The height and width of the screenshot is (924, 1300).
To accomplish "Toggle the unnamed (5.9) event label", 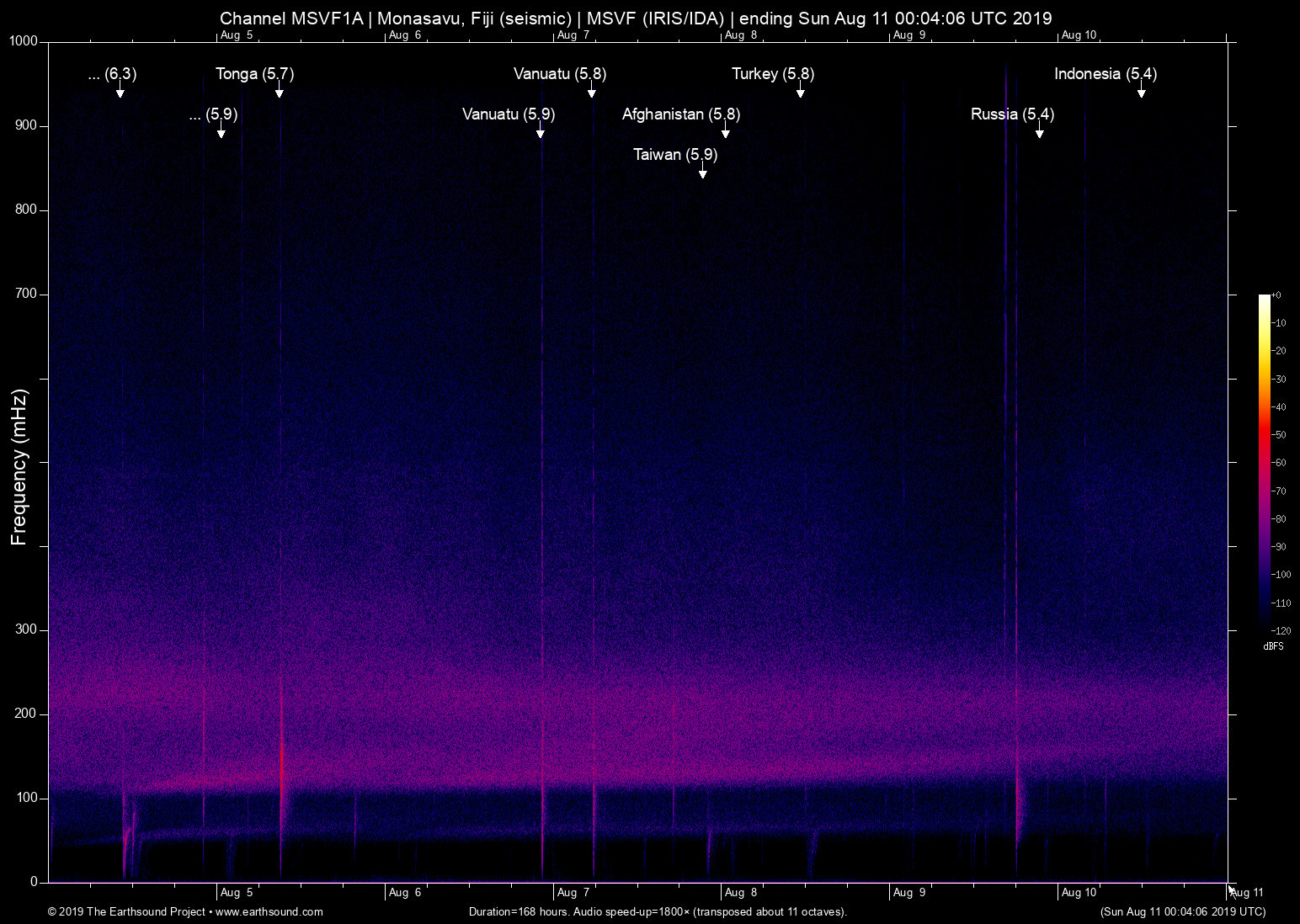I will click(x=214, y=114).
